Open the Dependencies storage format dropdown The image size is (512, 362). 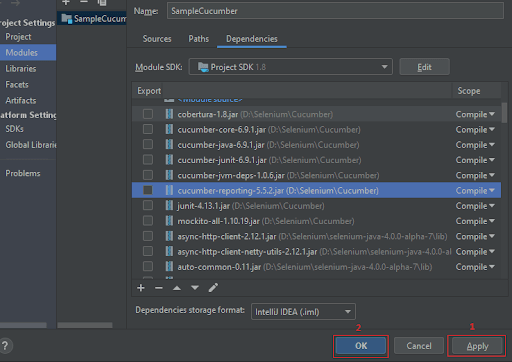[x=303, y=312]
